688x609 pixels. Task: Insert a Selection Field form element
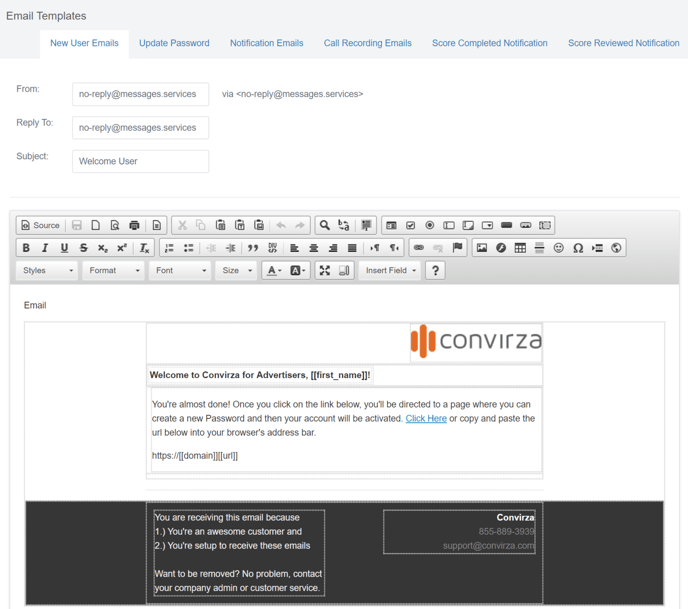pos(487,225)
